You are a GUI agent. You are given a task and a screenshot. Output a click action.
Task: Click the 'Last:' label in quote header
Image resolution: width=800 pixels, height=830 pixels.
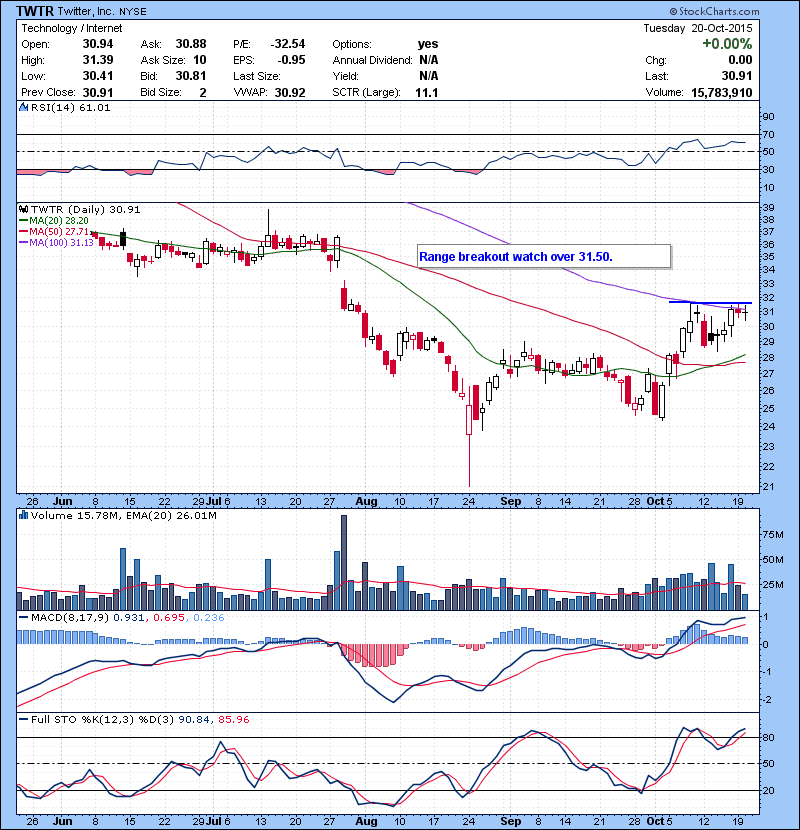[657, 76]
